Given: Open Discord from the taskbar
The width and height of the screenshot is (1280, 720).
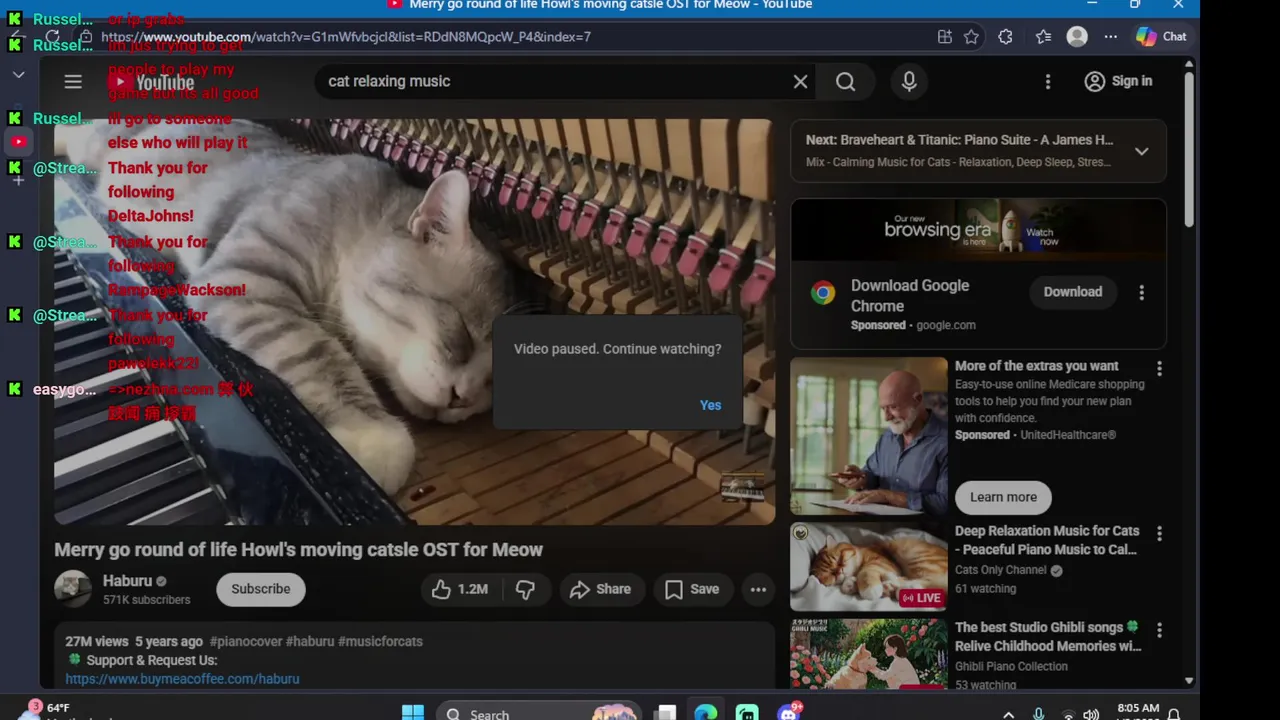Looking at the screenshot, I should 789,713.
